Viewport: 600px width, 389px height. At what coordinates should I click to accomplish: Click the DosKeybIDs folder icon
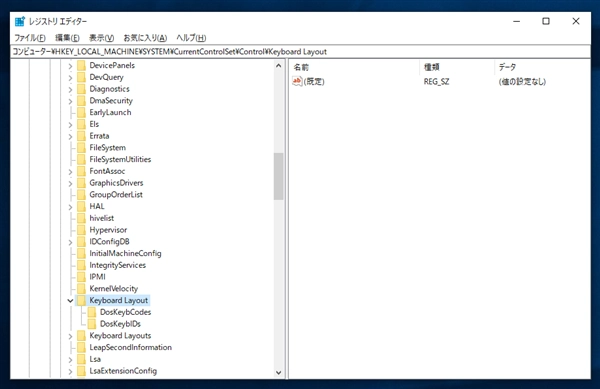[x=92, y=324]
